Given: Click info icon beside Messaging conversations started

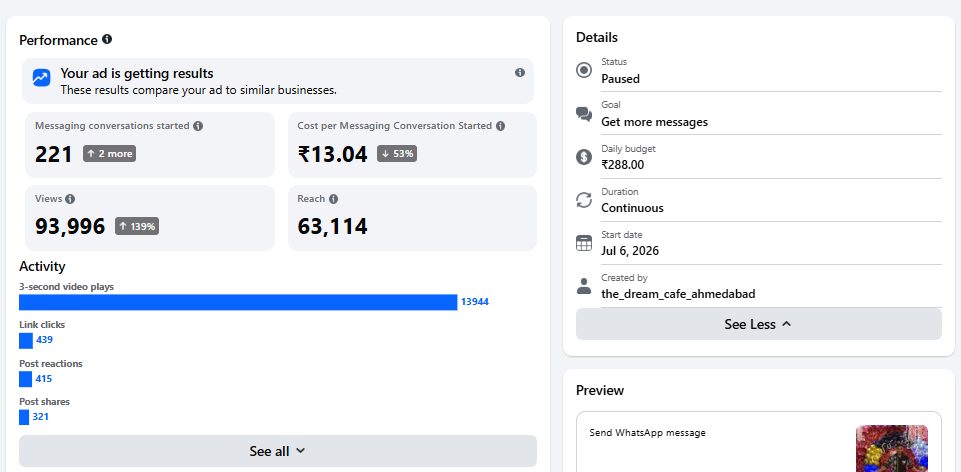Looking at the screenshot, I should coord(198,126).
